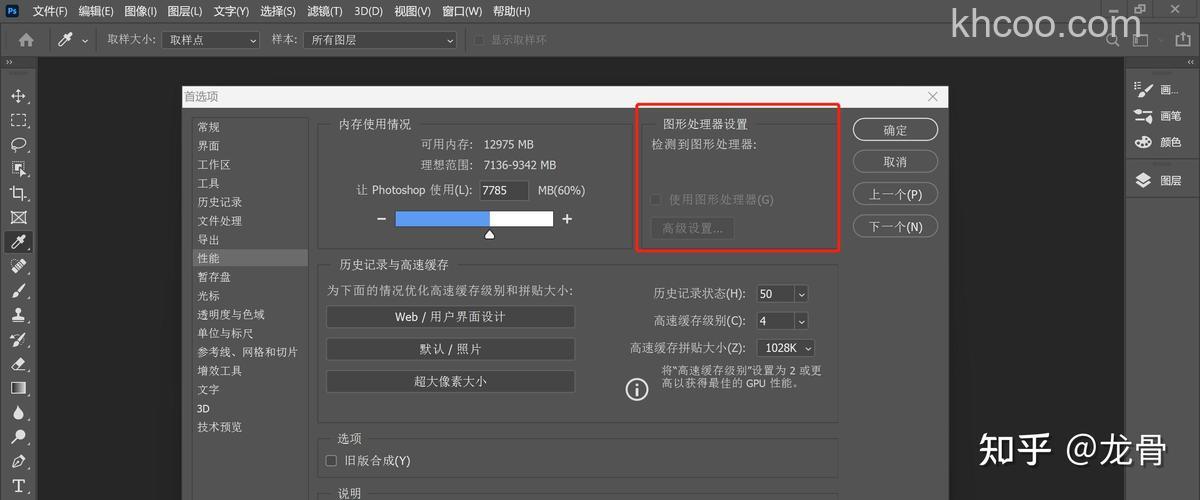Click the 超大像素大小 button
The width and height of the screenshot is (1200, 500).
(x=451, y=381)
